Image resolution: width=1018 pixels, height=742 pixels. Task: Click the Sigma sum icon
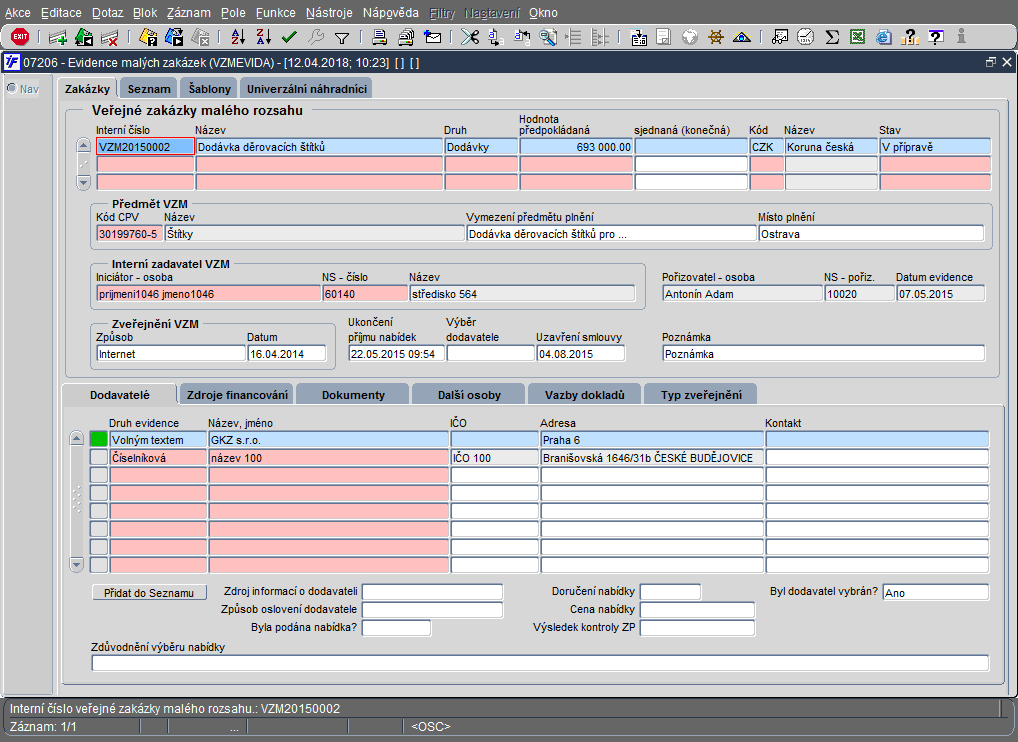tap(831, 37)
